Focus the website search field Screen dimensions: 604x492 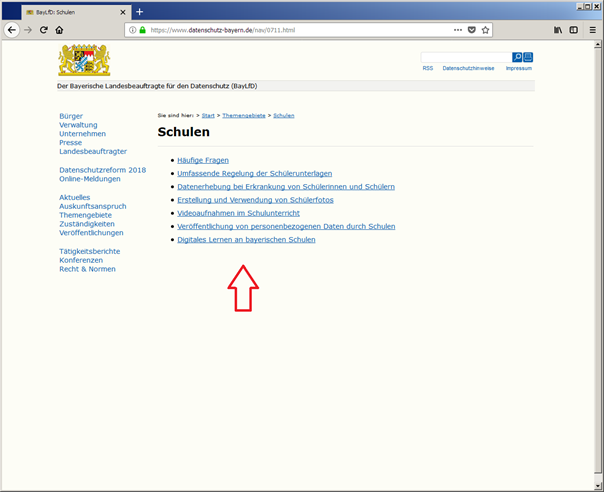466,57
